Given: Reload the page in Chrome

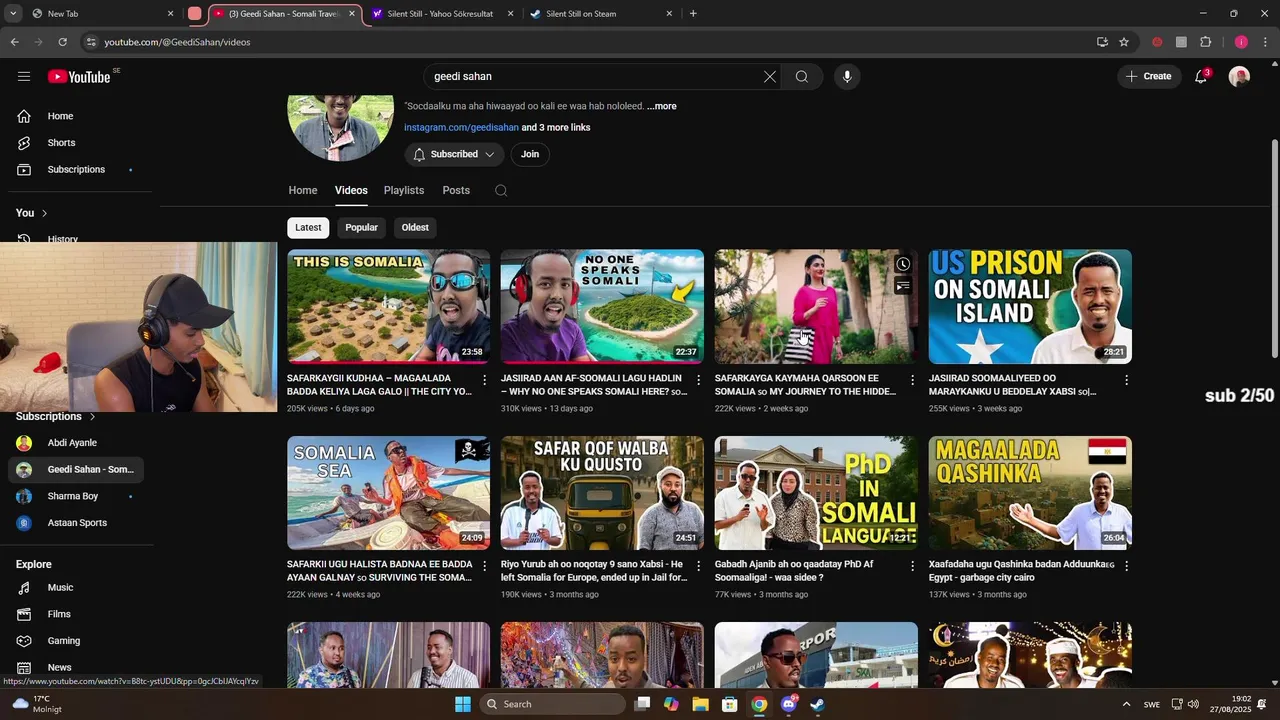Looking at the screenshot, I should (62, 42).
